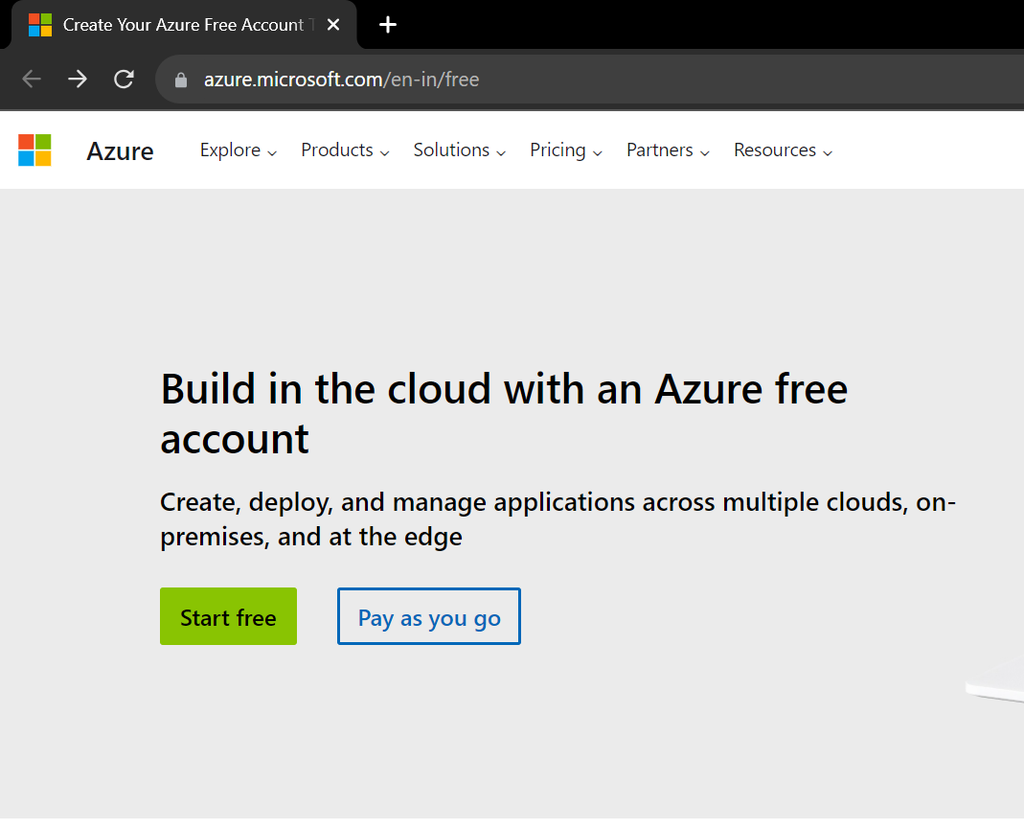Click the Microsoft logo in the navigation bar

point(33,149)
